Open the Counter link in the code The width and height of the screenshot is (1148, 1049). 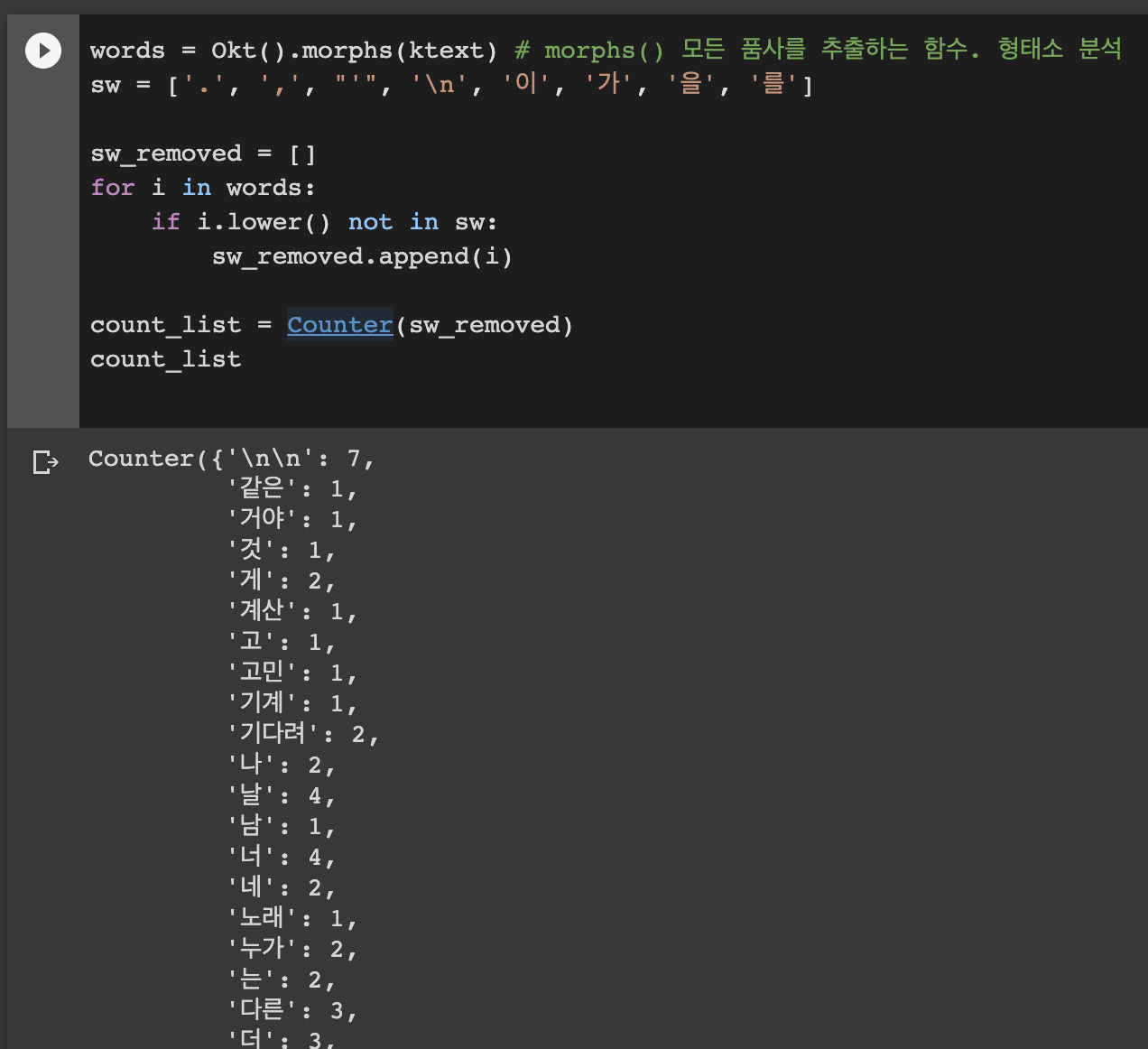[339, 325]
